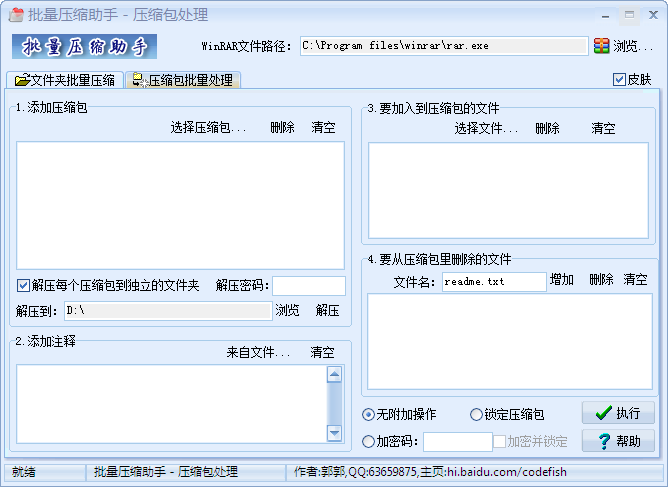
Task: Click 删除 in 添加压缩包 section
Action: pos(282,127)
